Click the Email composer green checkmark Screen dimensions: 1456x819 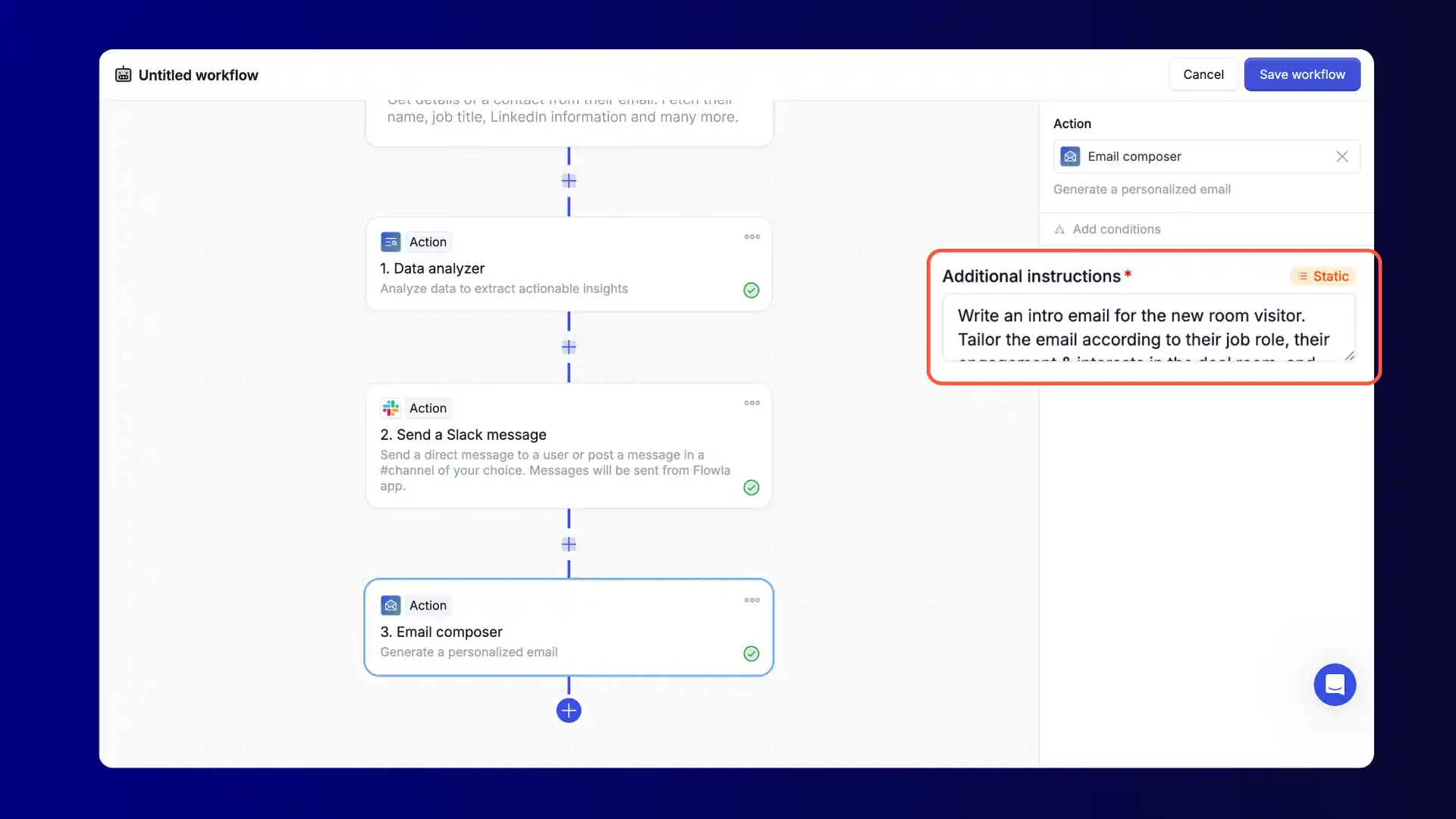pos(751,654)
